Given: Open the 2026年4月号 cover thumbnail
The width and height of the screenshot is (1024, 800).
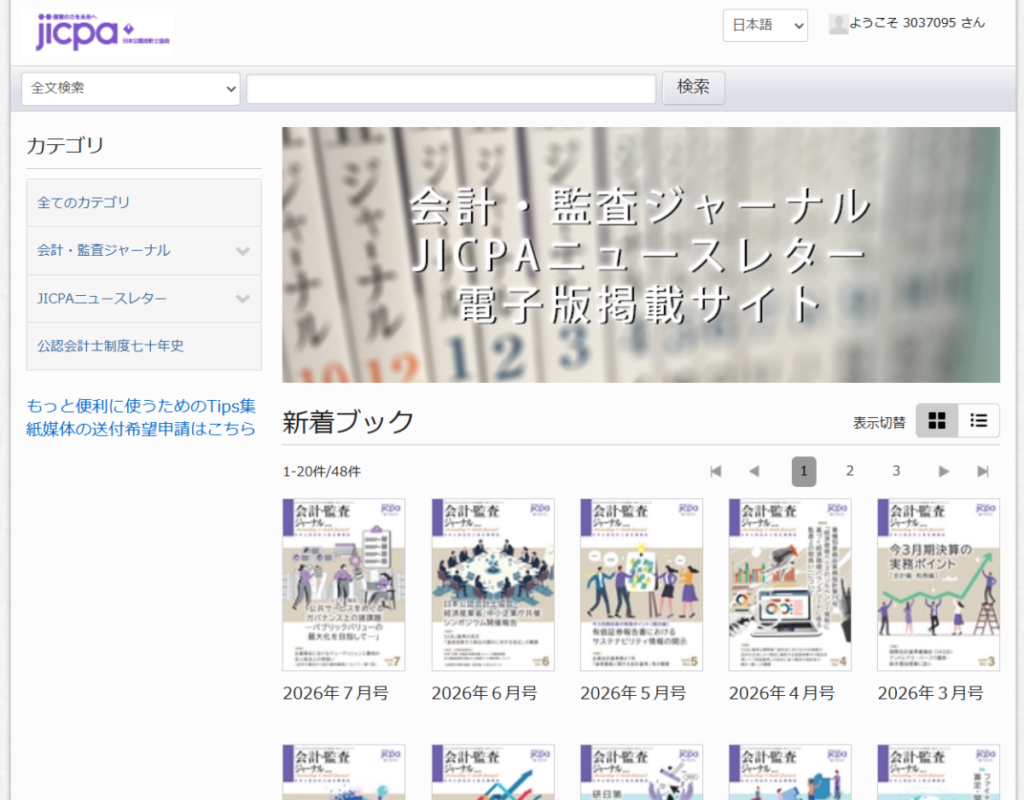Looking at the screenshot, I should click(x=790, y=585).
